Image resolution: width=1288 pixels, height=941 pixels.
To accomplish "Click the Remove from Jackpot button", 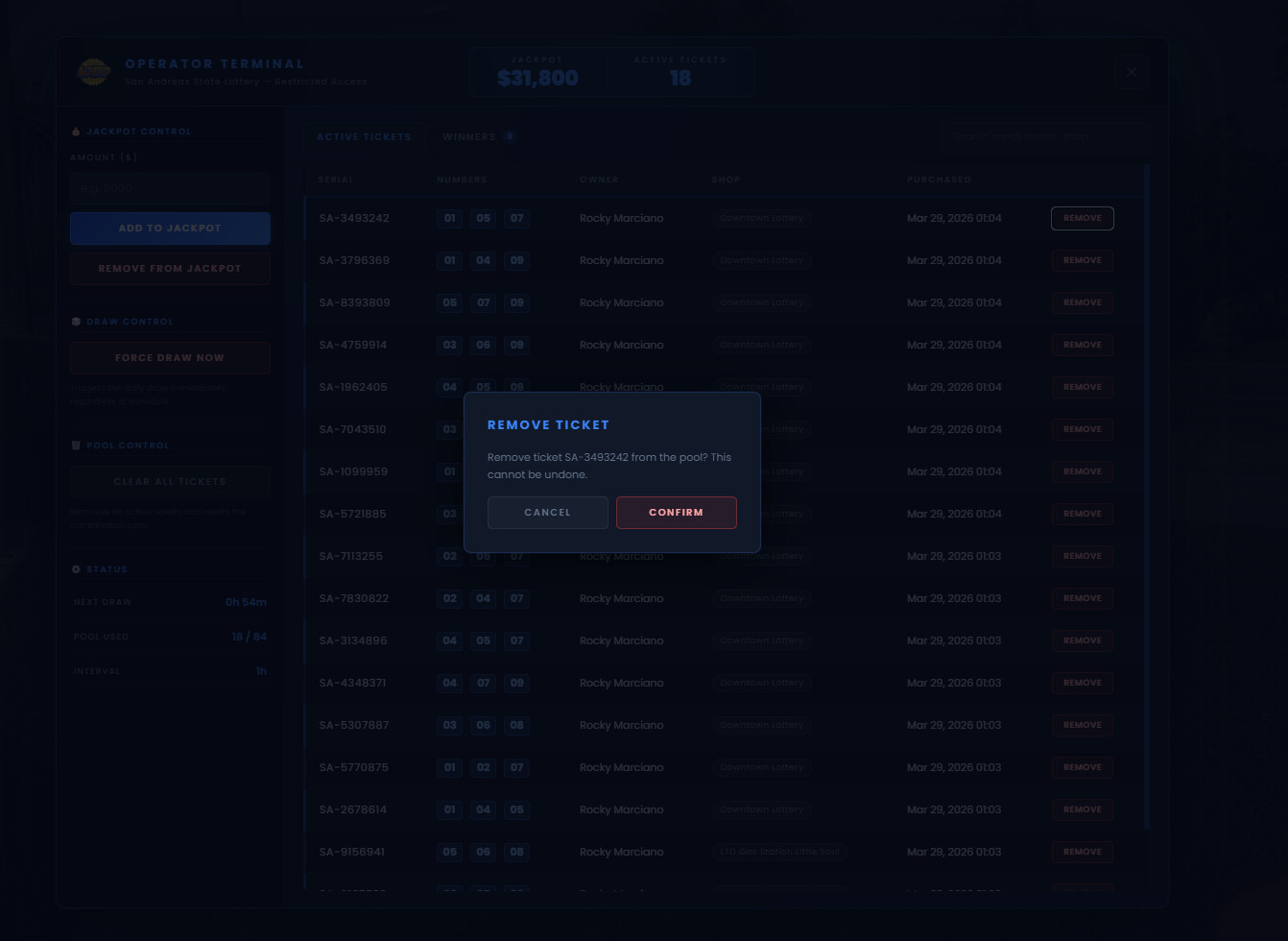I will [170, 269].
